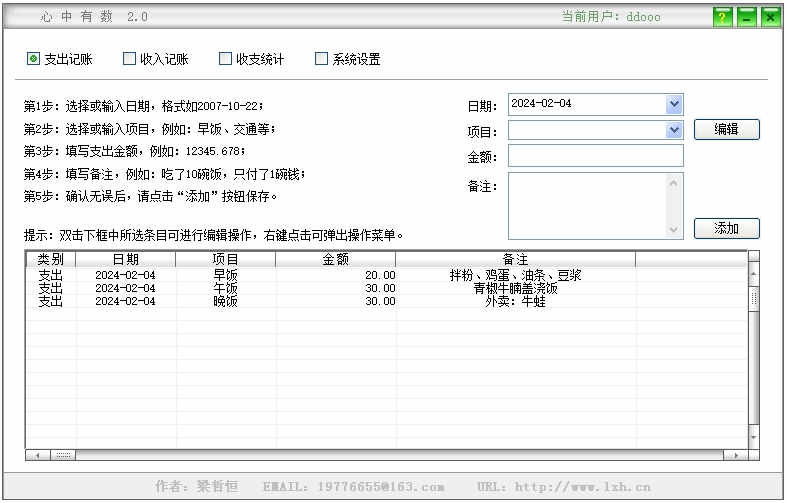Click table vertical scrollbar down arrow
Screen dimensions: 787x503
753,437
